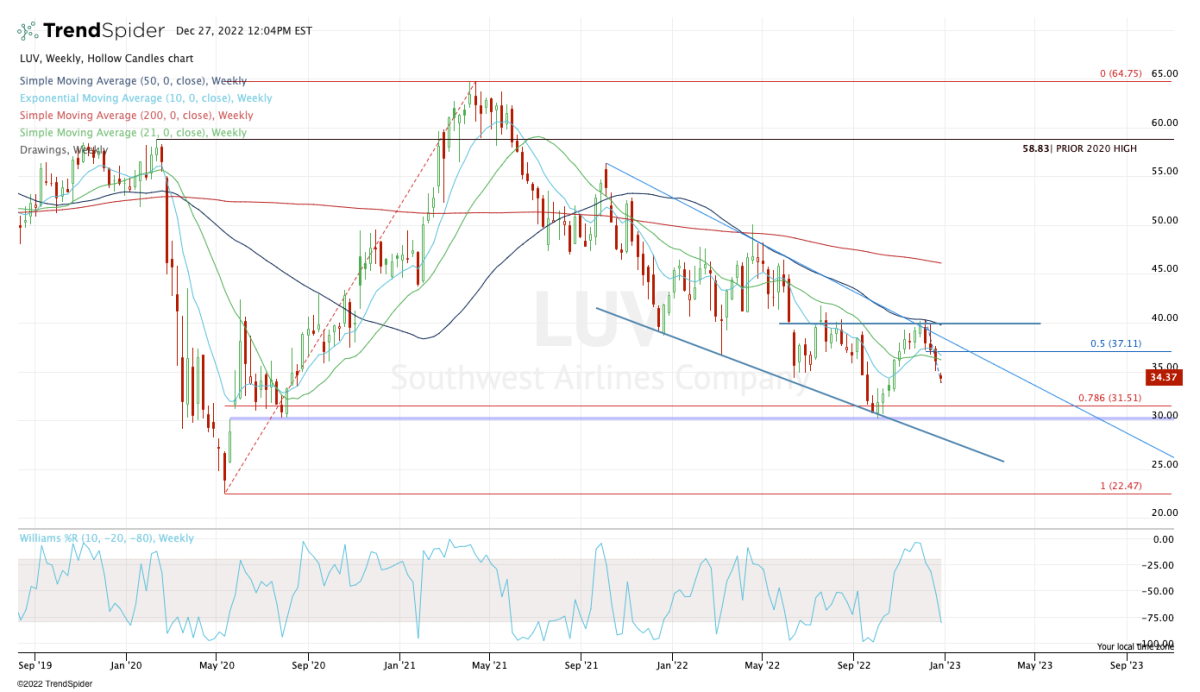
Task: Click the May '20 date axis label
Action: (x=217, y=664)
